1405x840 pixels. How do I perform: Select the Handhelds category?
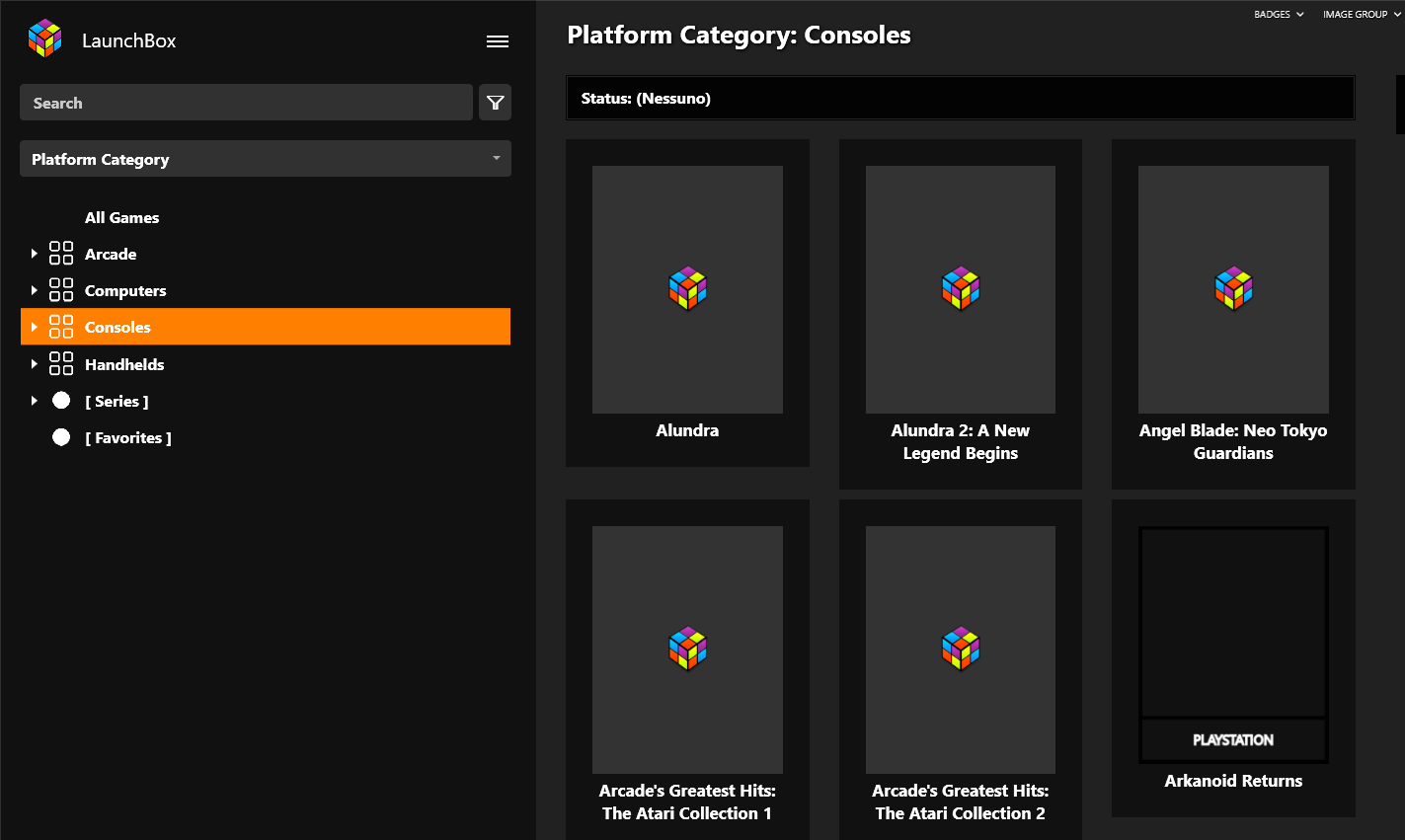(124, 364)
